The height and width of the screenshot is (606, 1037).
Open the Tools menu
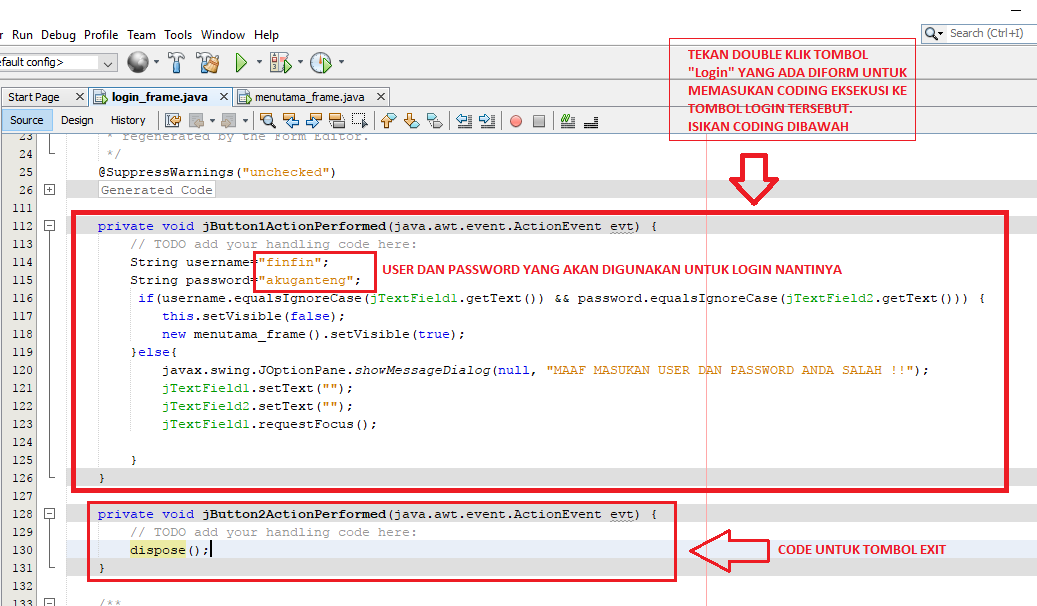point(179,35)
